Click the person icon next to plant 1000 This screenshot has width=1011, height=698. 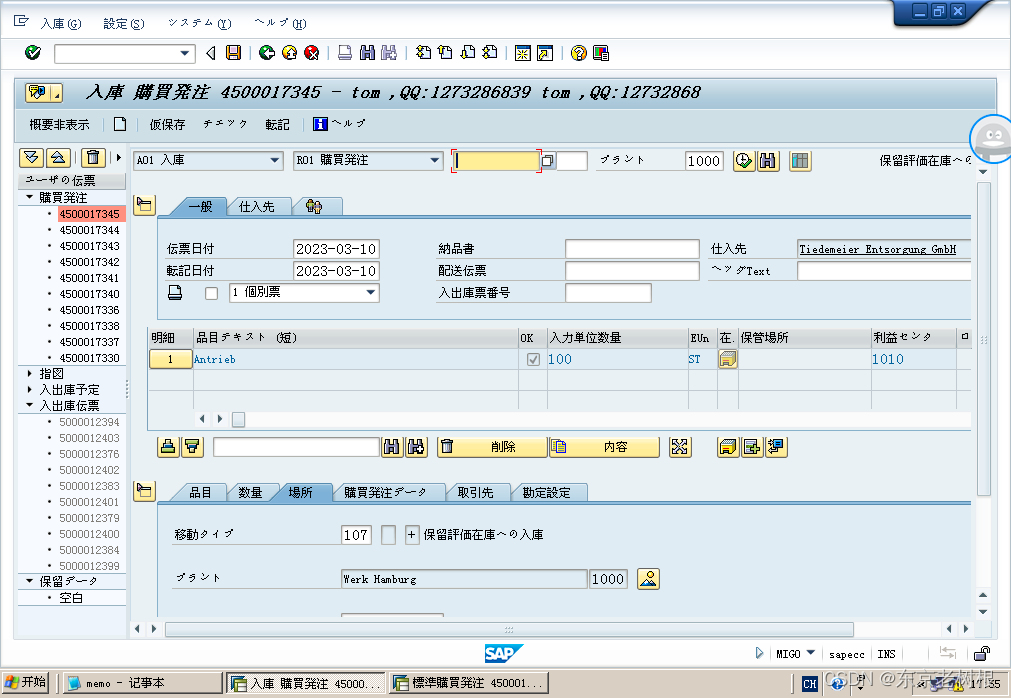(x=647, y=578)
